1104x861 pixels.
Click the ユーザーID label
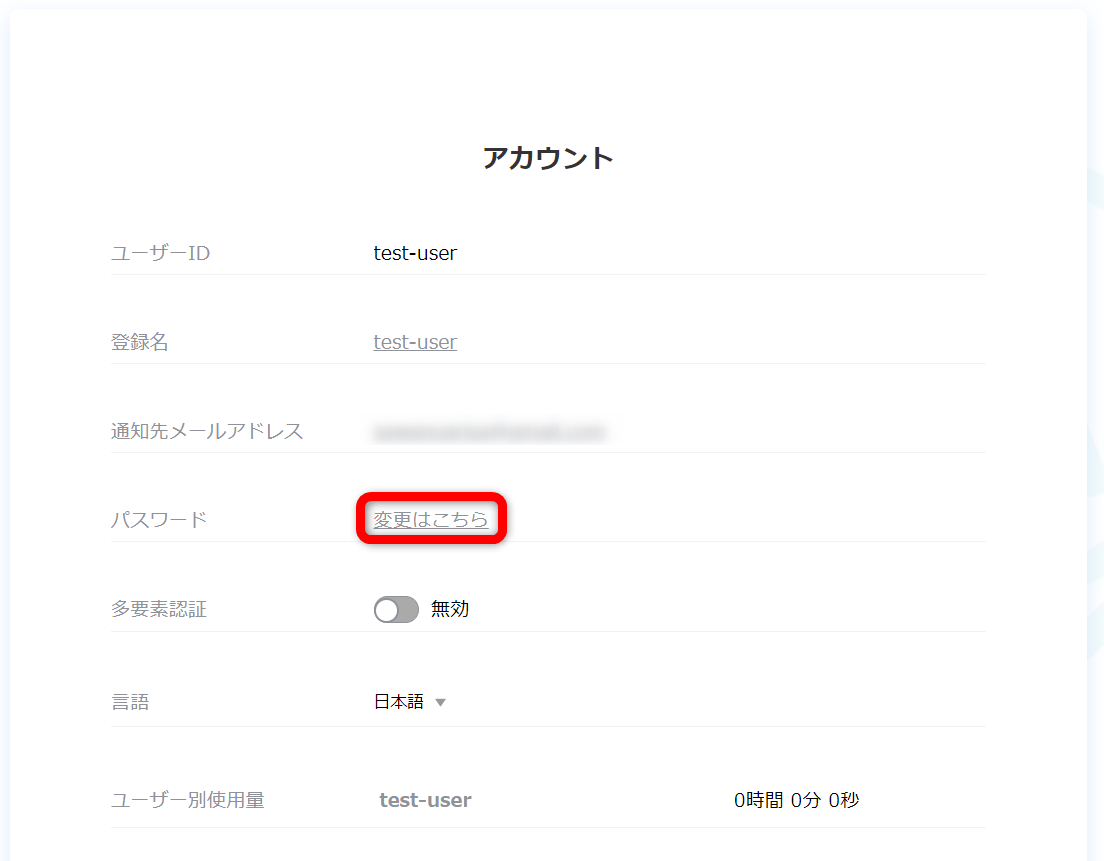pos(161,253)
